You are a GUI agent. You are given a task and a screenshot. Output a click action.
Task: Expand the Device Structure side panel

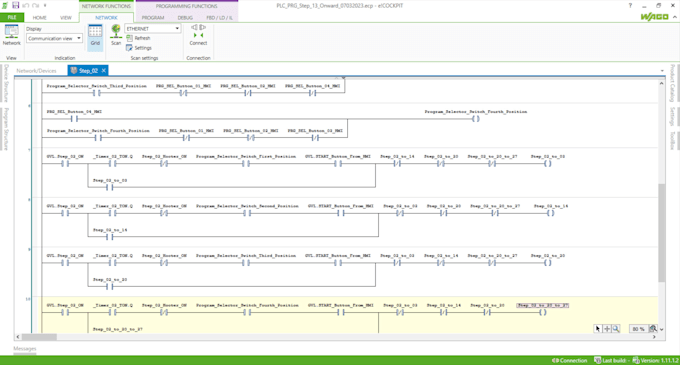[6, 83]
